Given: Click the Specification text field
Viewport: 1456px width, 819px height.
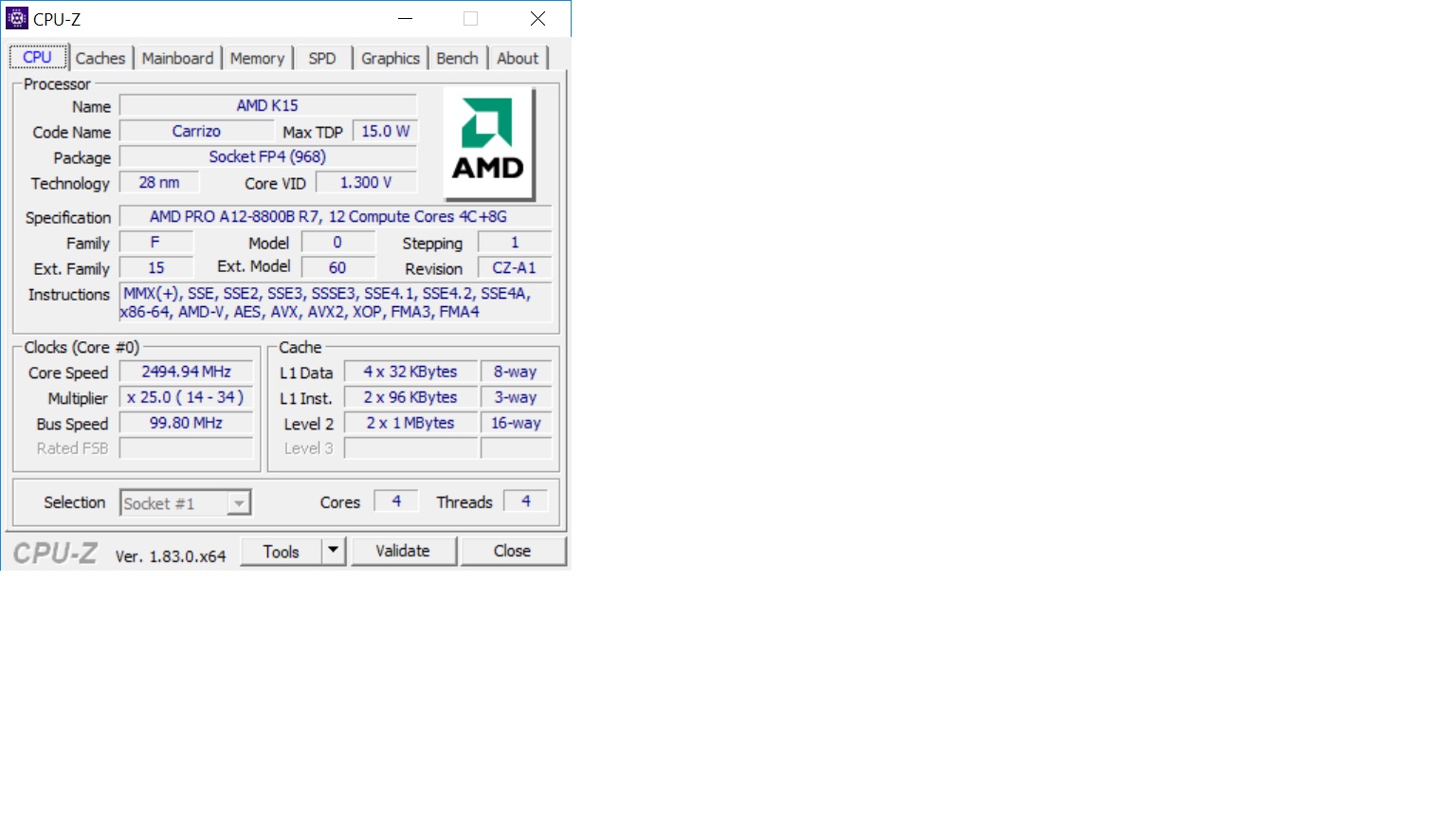Looking at the screenshot, I should tap(335, 217).
